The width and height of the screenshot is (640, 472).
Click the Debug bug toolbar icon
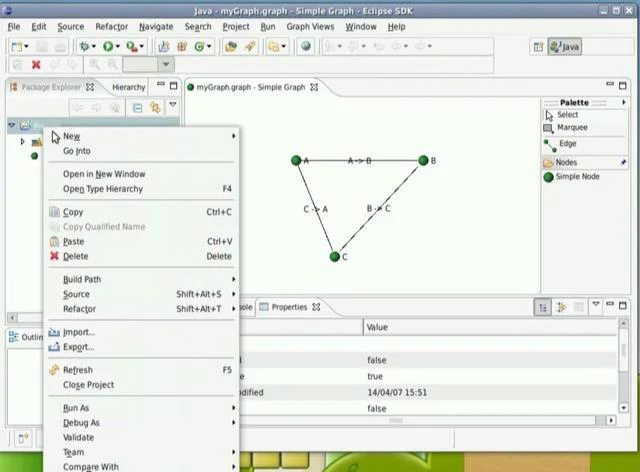click(x=84, y=47)
